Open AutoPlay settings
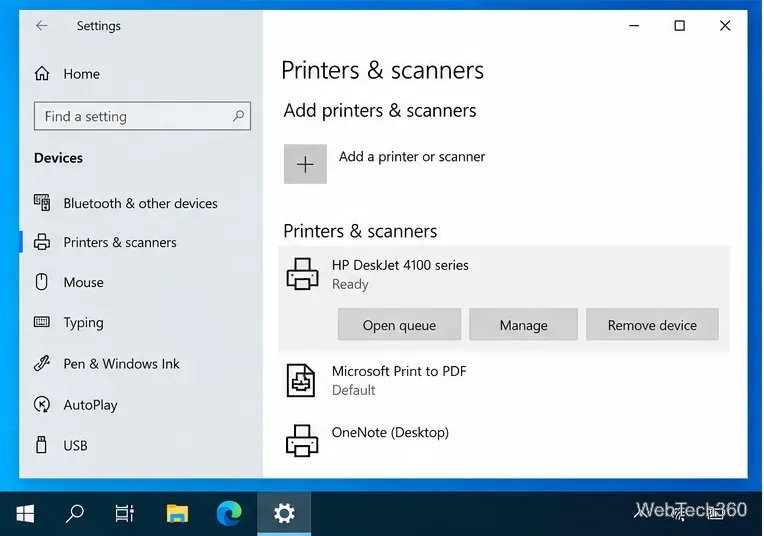This screenshot has width=764, height=536. pyautogui.click(x=76, y=404)
